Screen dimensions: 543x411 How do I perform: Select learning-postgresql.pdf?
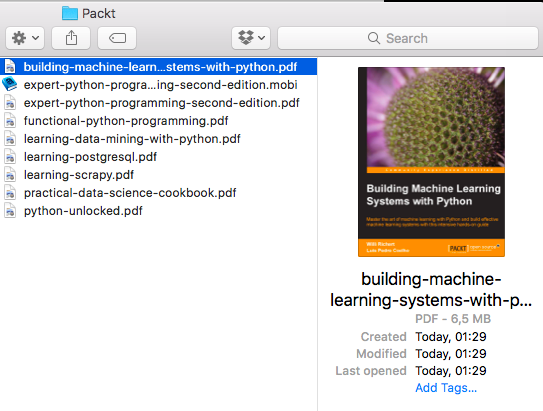pyautogui.click(x=158, y=157)
